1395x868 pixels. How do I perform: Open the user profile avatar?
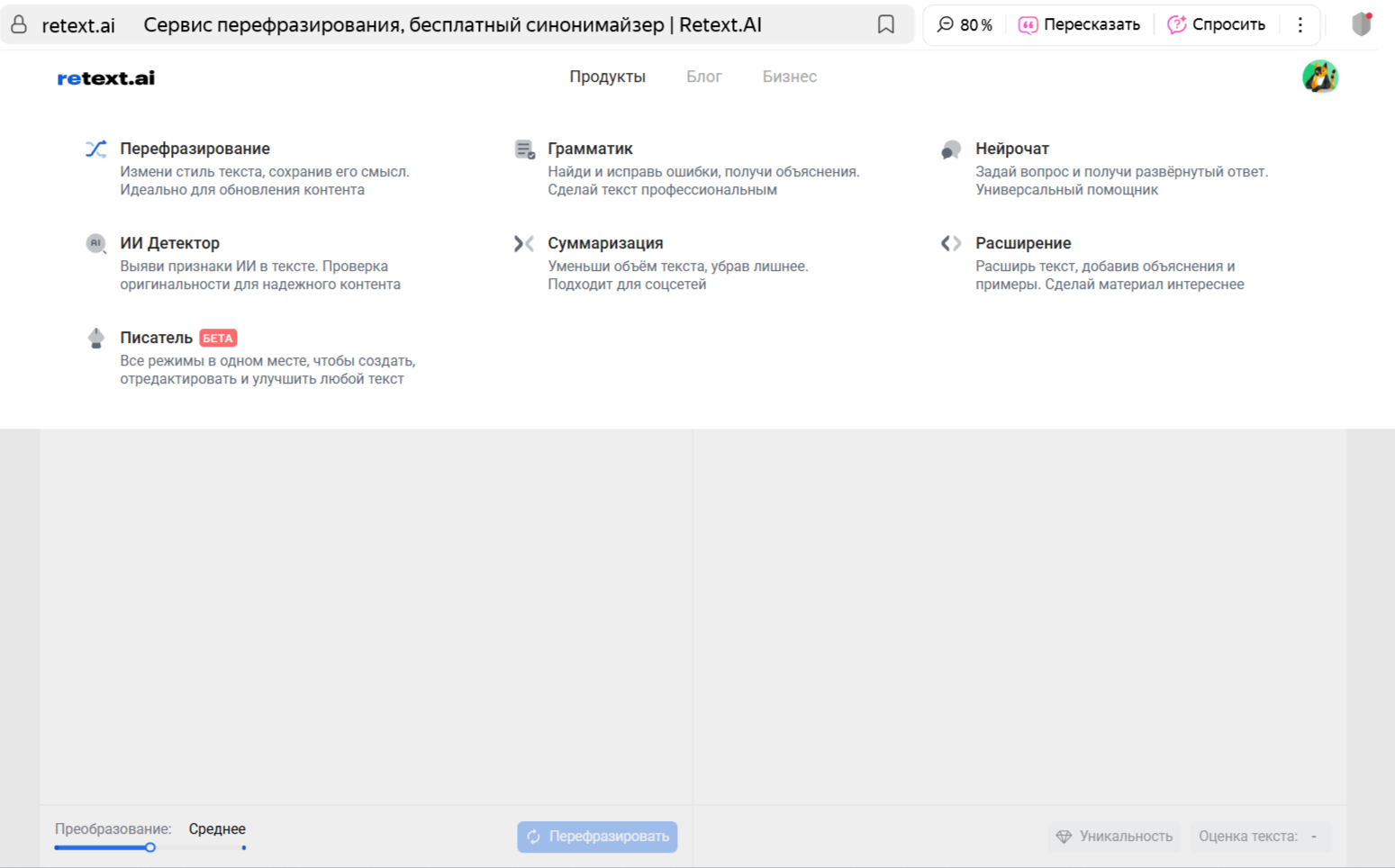(x=1319, y=77)
